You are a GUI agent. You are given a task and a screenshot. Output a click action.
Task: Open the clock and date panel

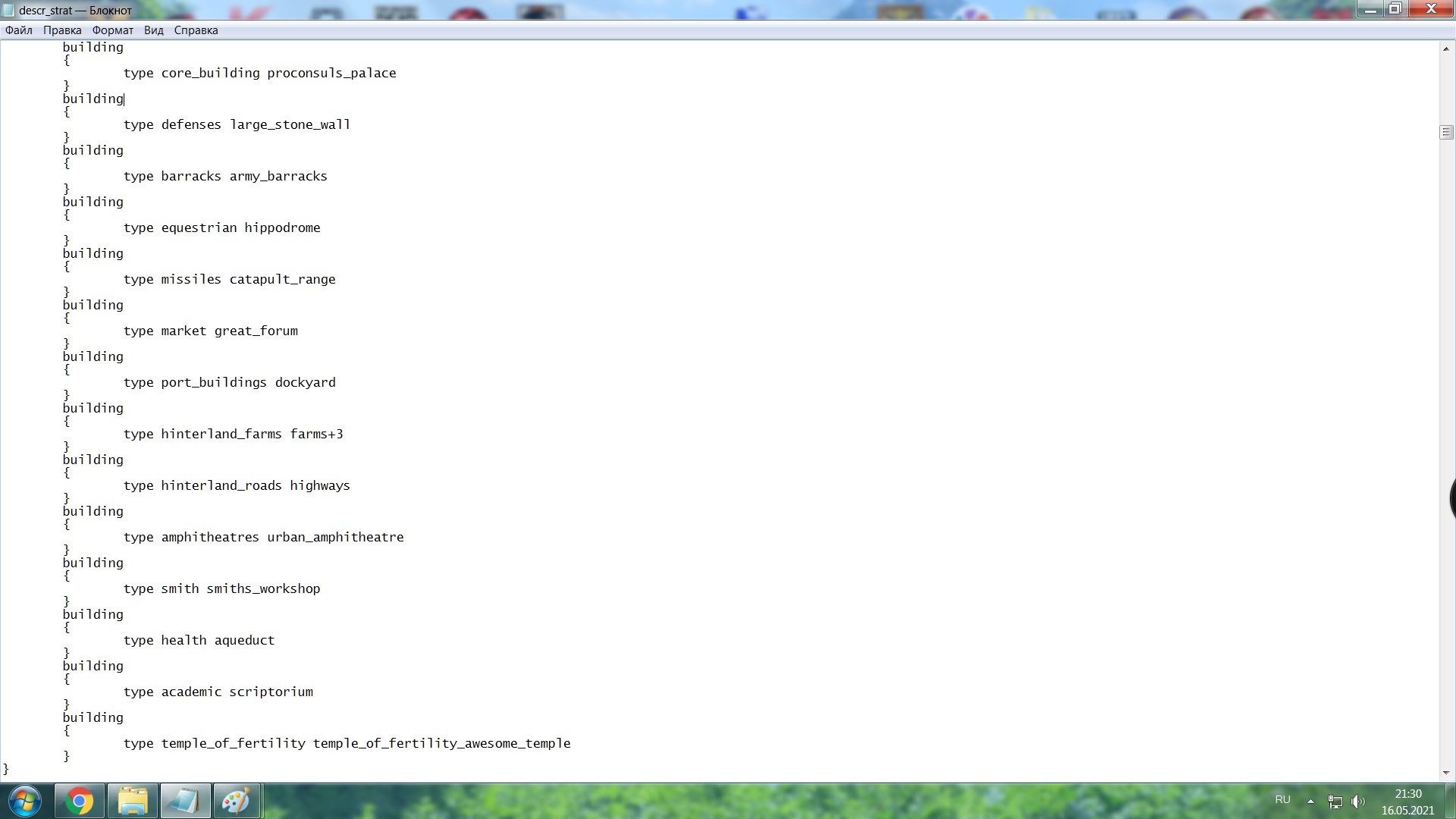(x=1408, y=802)
